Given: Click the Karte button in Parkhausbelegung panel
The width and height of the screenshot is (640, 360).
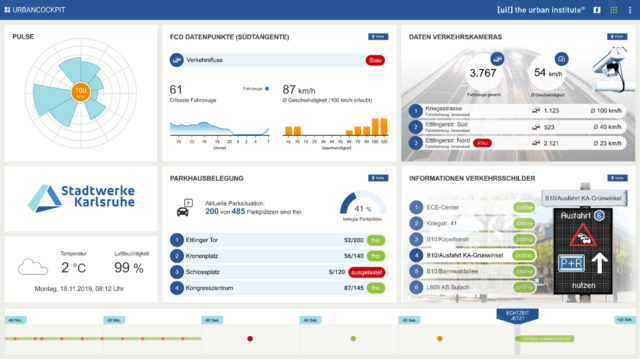Looking at the screenshot, I should point(378,178).
